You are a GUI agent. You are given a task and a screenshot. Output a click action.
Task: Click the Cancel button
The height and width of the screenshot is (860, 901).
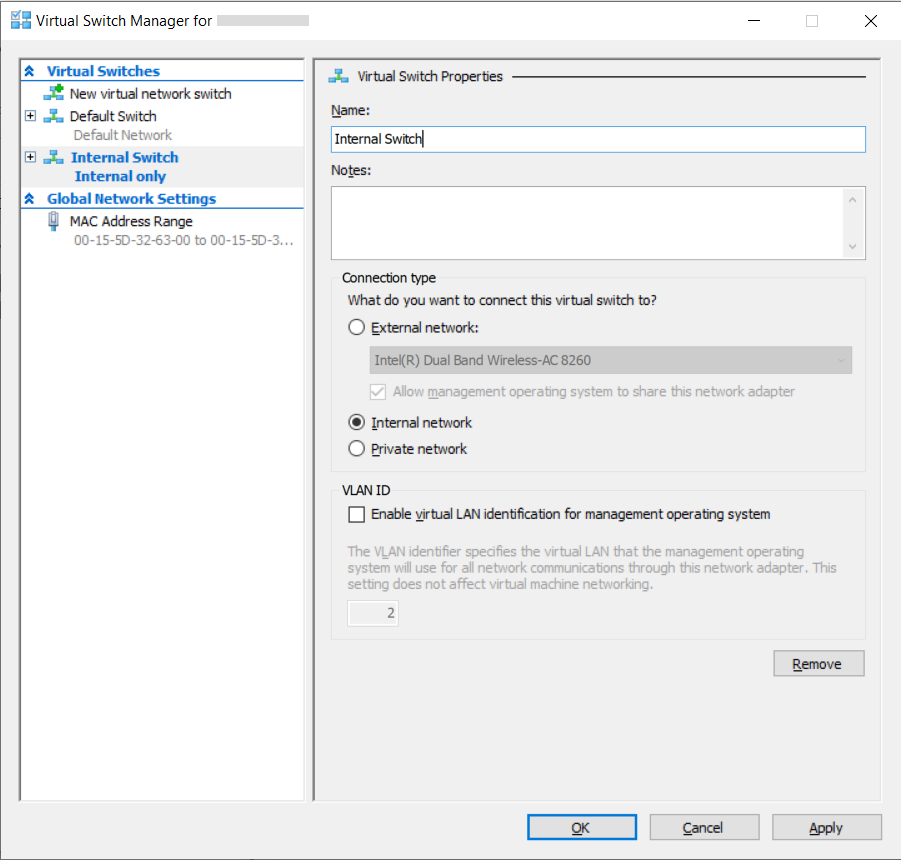pyautogui.click(x=704, y=827)
